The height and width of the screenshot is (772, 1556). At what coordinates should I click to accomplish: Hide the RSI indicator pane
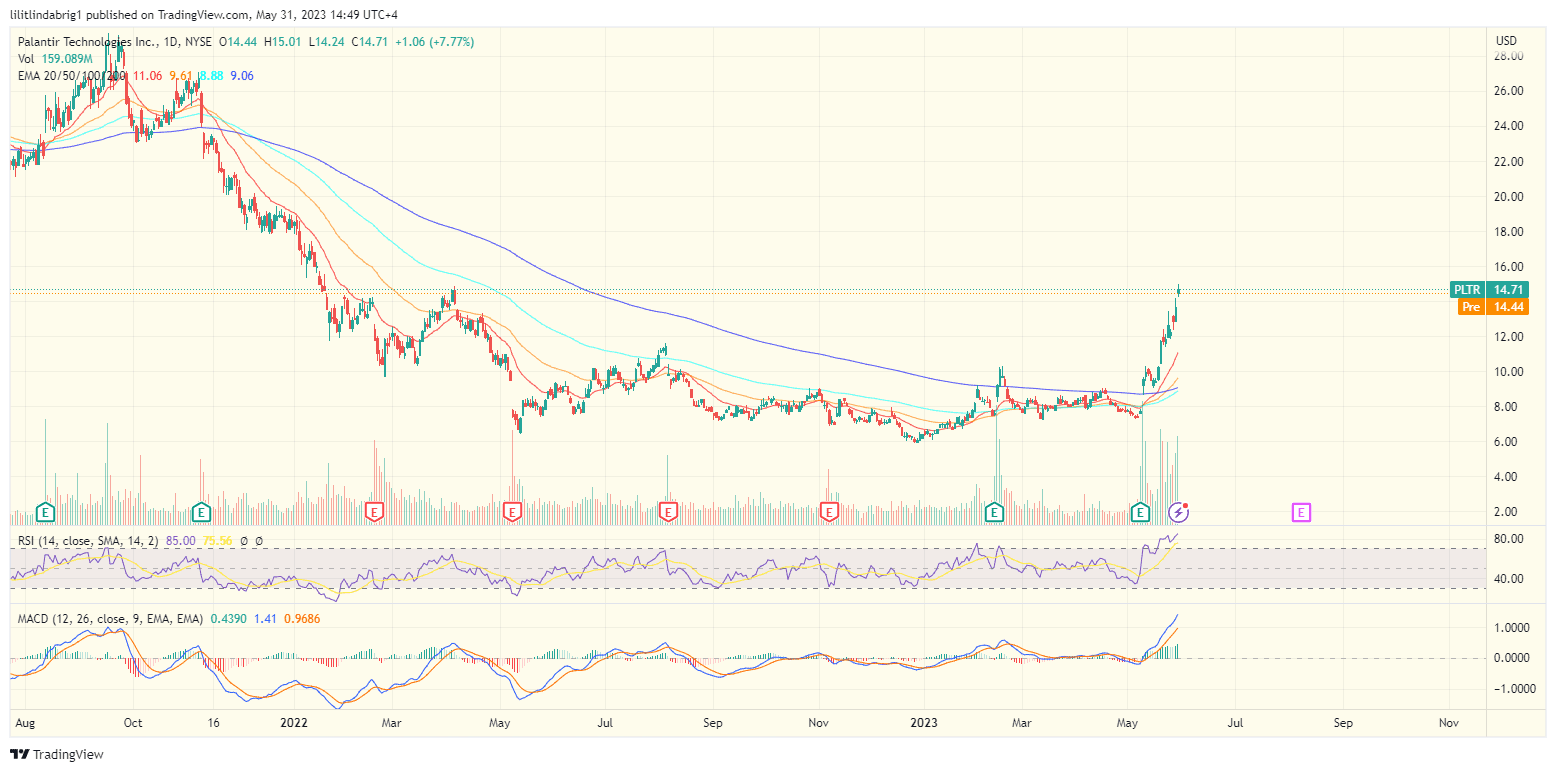[90, 541]
